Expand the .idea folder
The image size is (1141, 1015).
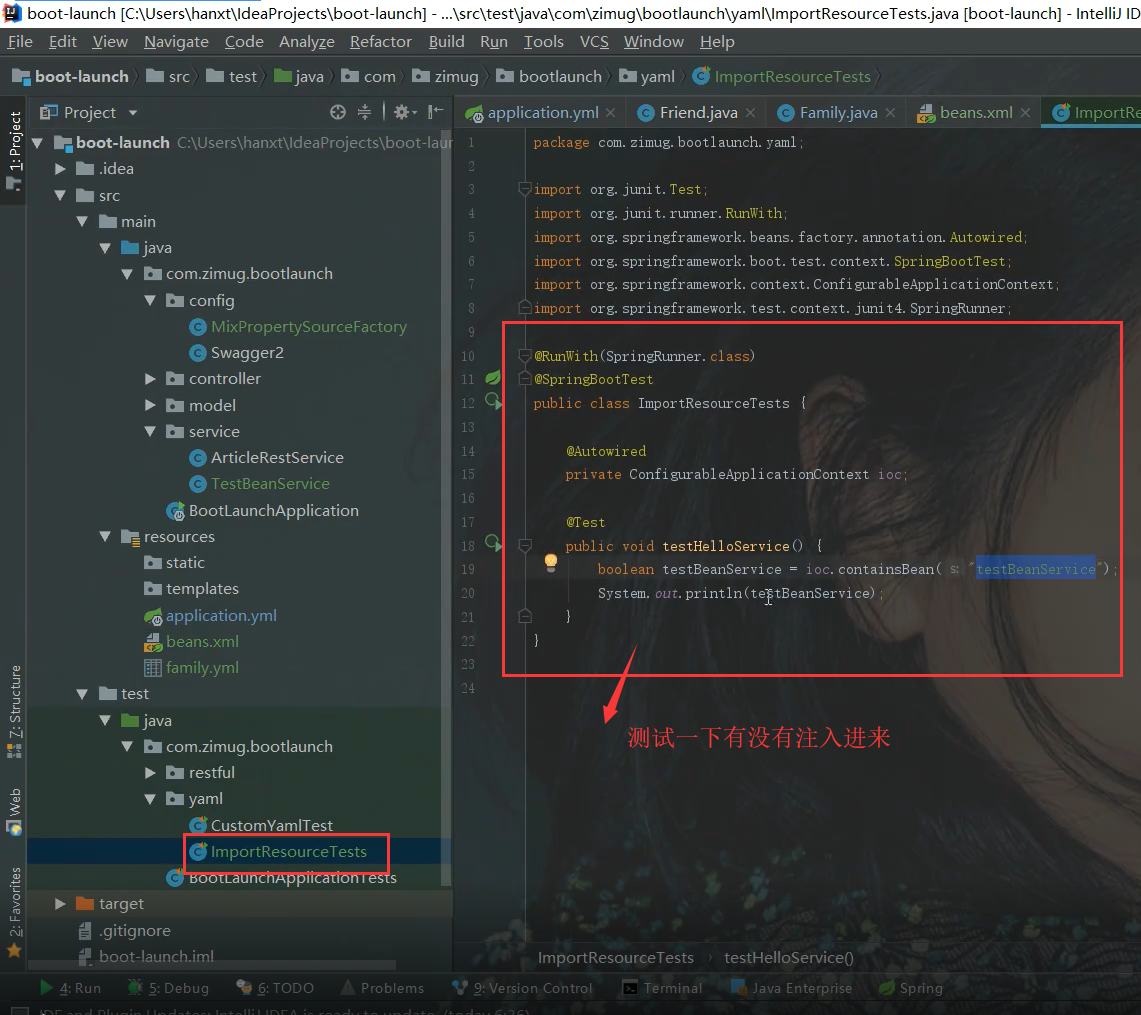[60, 169]
